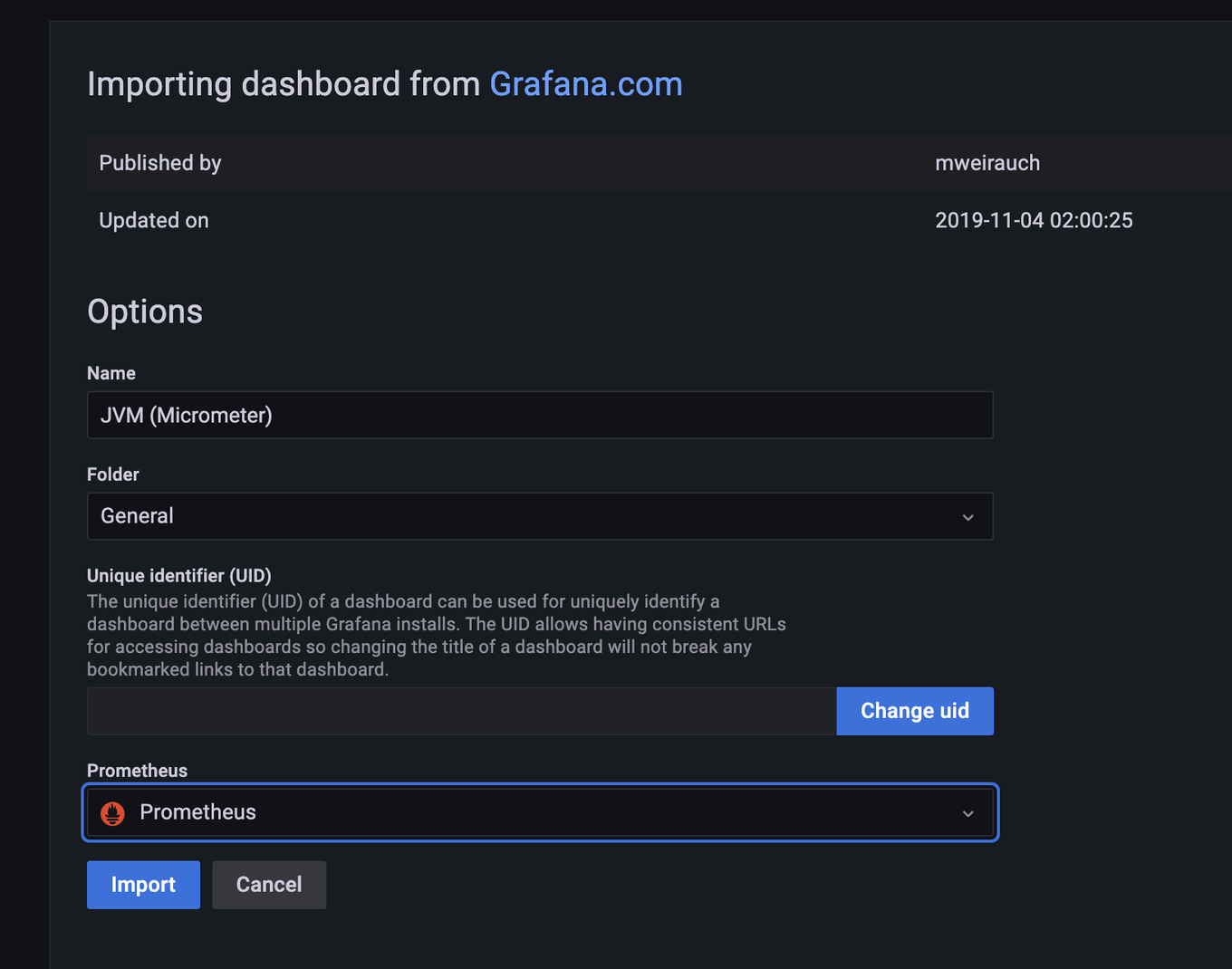1232x969 pixels.
Task: Click the publisher name mweirauch
Action: 987,163
